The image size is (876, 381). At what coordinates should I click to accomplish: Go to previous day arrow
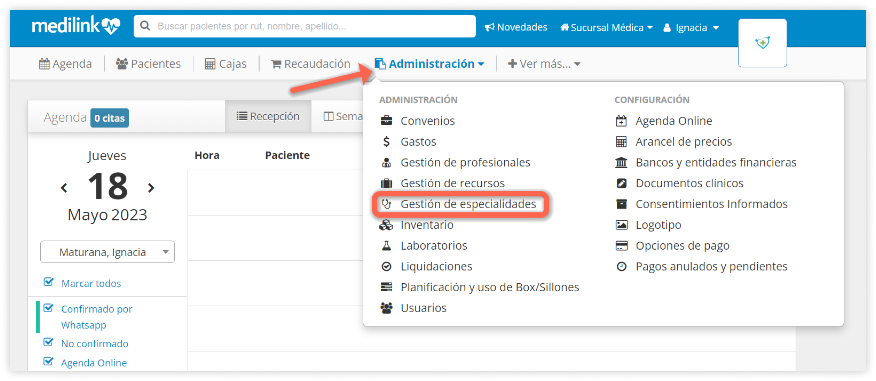tap(64, 188)
